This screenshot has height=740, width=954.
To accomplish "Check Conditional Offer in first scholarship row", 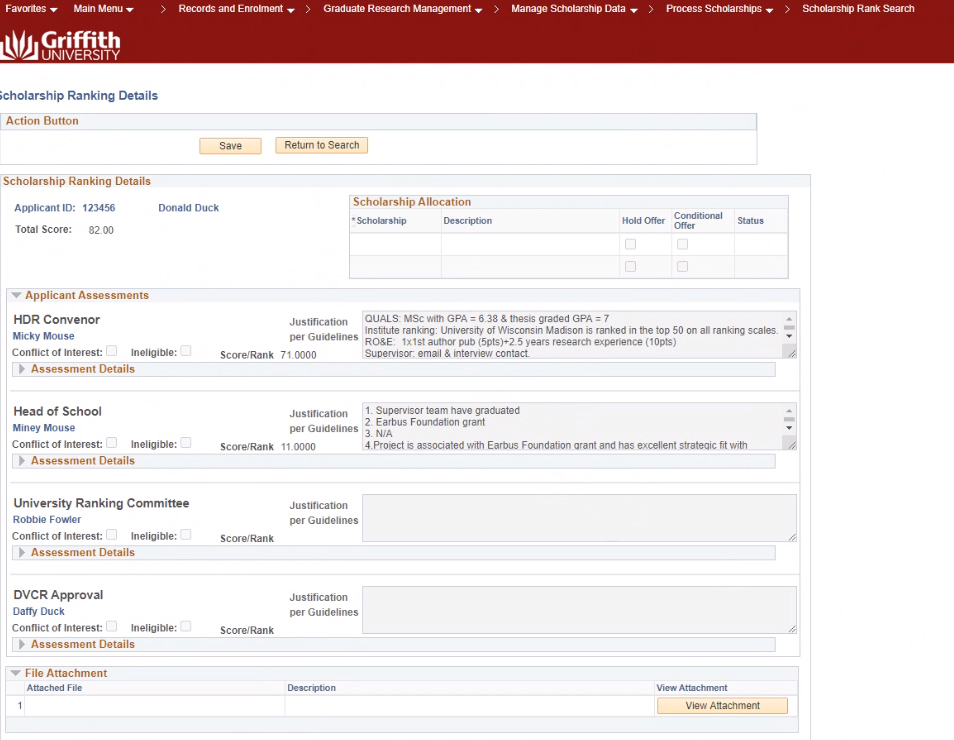I will coord(682,244).
